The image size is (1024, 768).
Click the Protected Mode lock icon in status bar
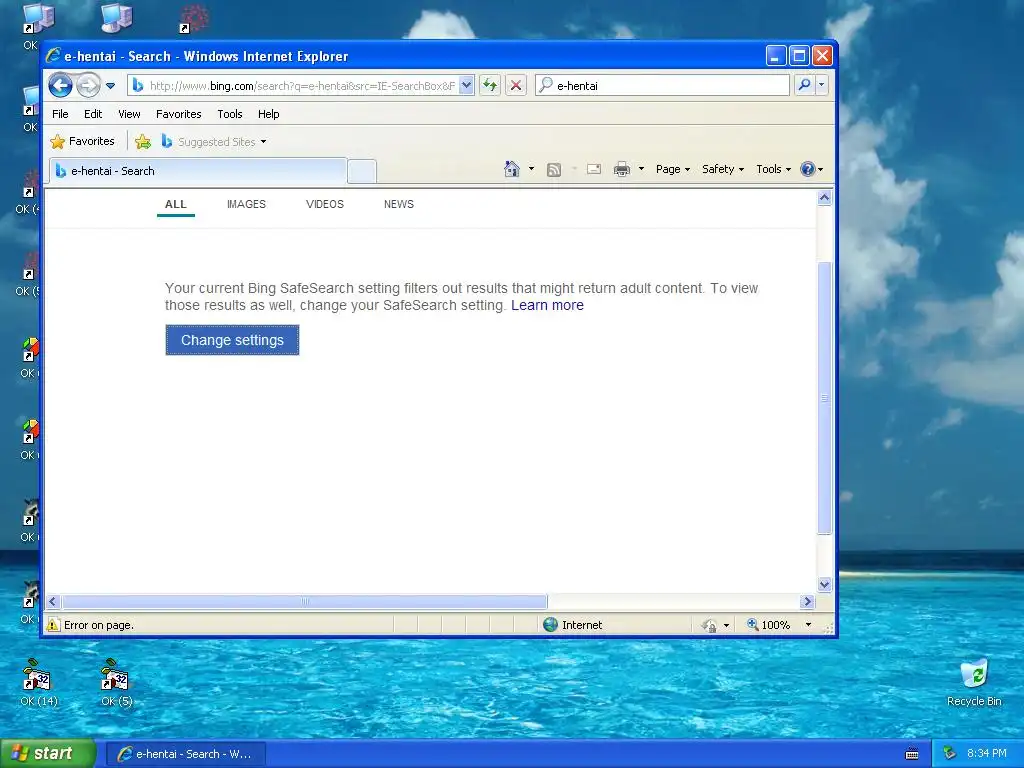click(710, 626)
